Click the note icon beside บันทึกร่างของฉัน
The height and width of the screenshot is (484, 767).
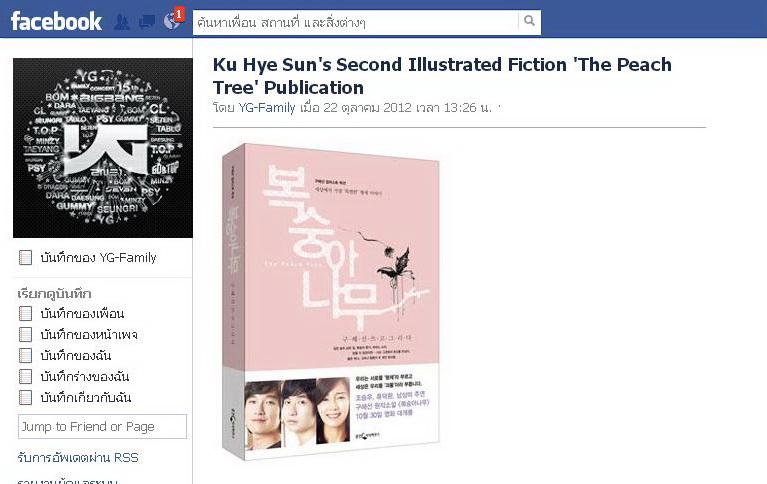click(25, 376)
